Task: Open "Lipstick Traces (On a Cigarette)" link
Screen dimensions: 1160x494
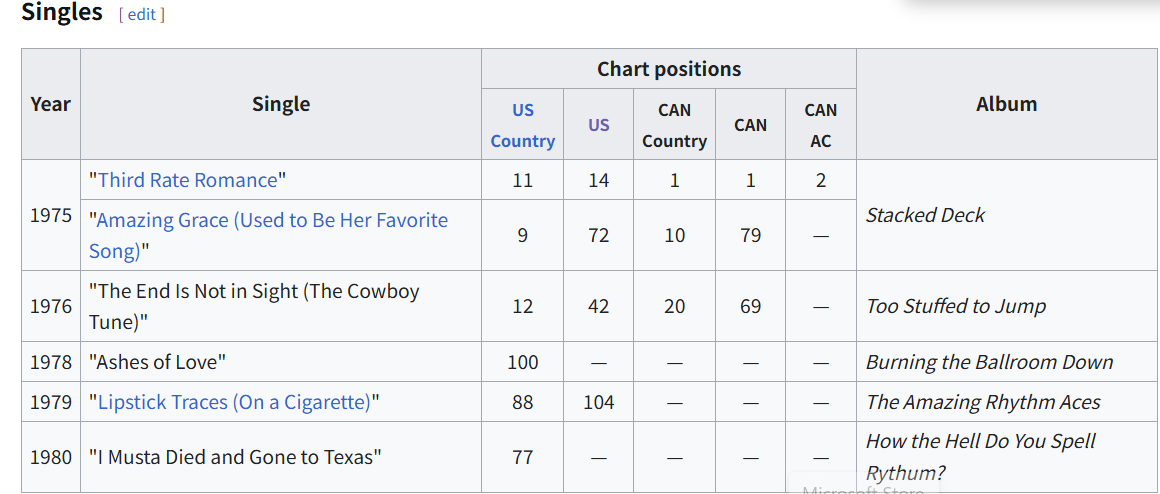Action: pyautogui.click(x=234, y=402)
